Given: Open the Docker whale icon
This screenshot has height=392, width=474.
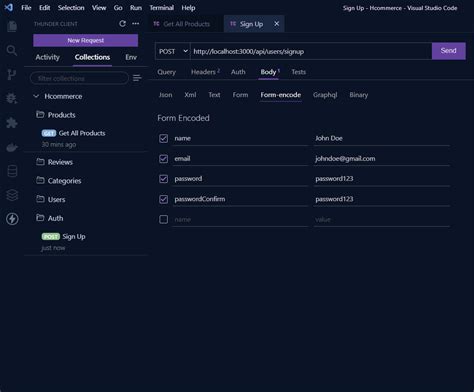Looking at the screenshot, I should click(x=12, y=147).
